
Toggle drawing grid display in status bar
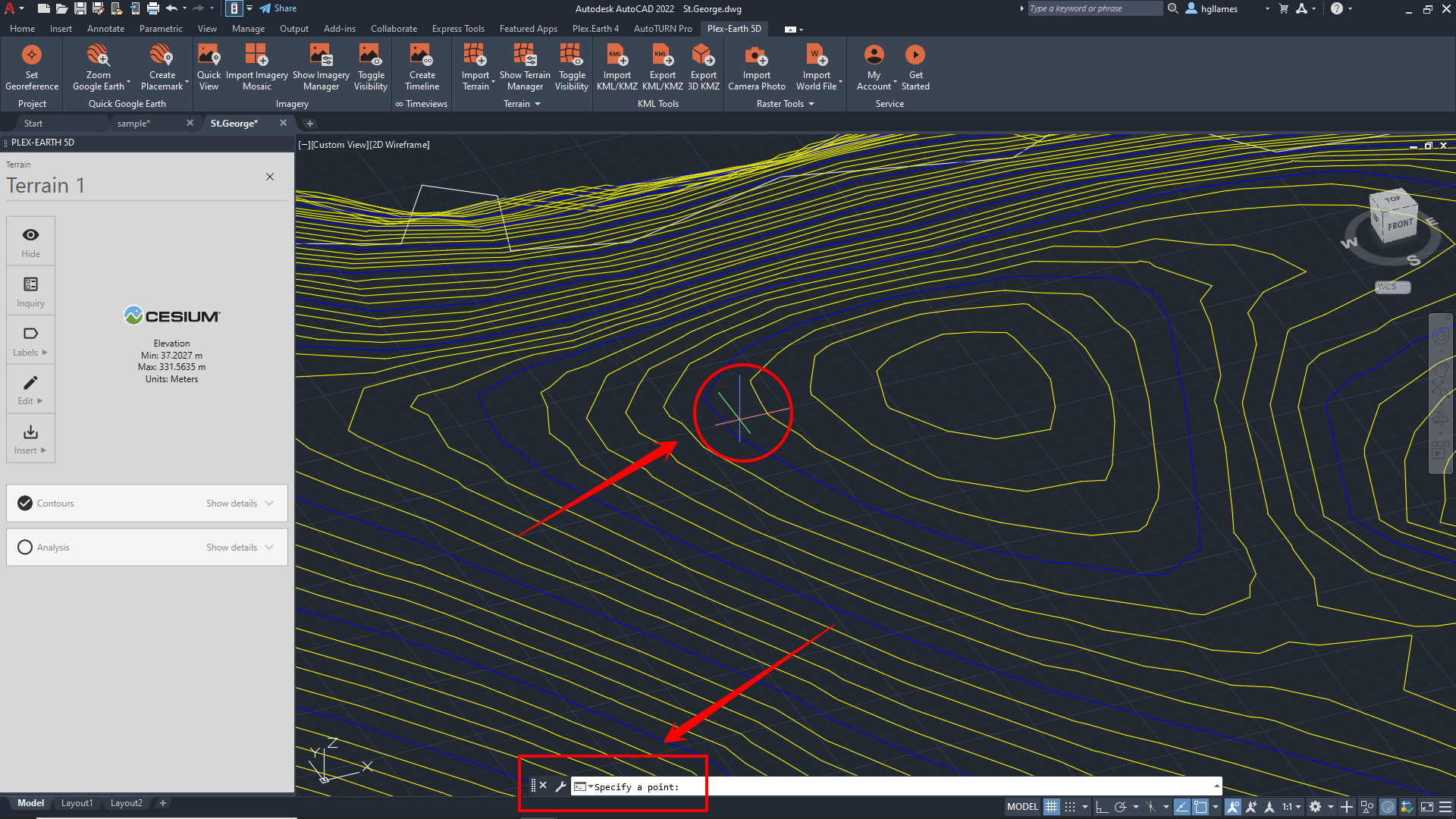coord(1051,807)
